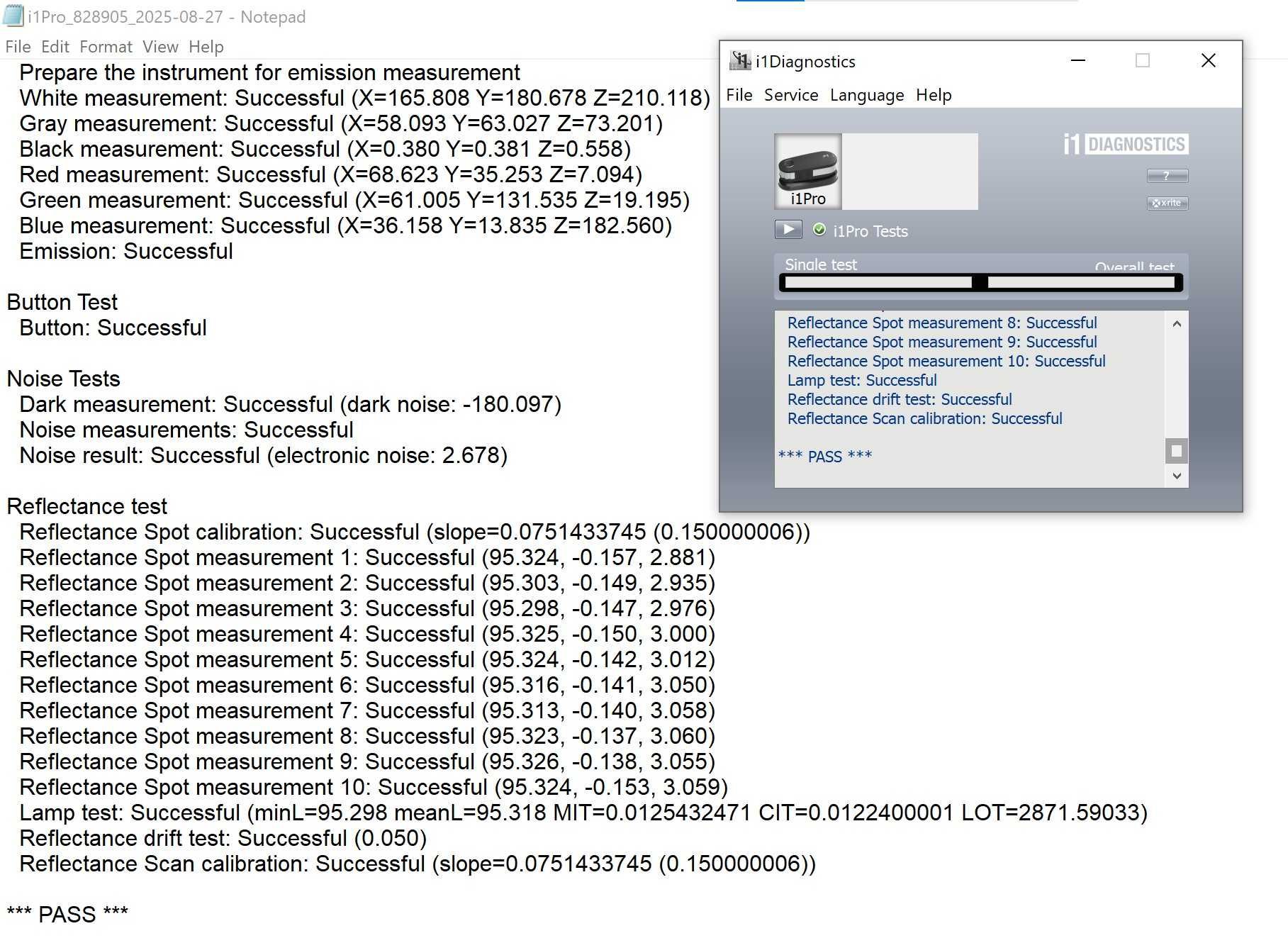
Task: Click 'Reflectance Spot measurement 1' line in Notepad
Action: (x=367, y=557)
